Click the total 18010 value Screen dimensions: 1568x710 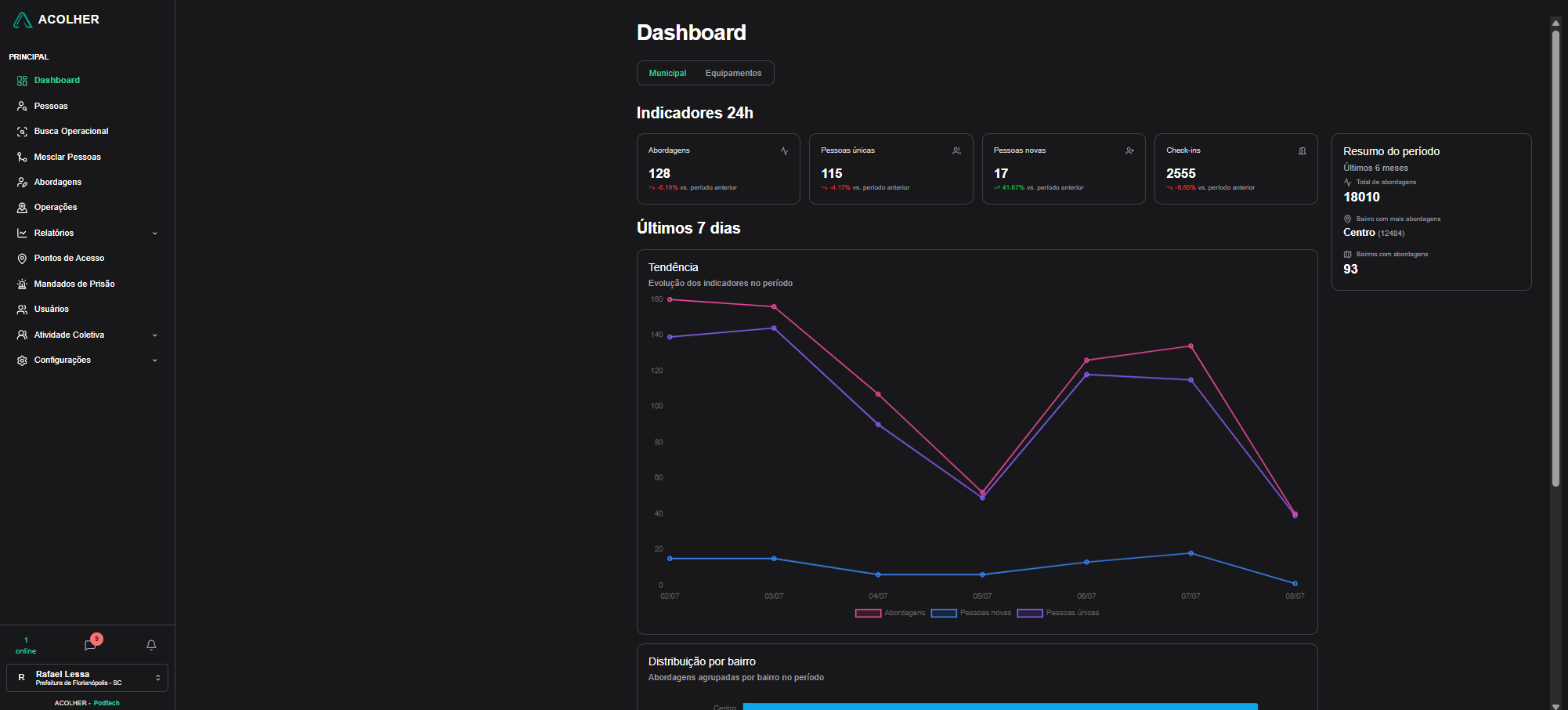click(1361, 197)
